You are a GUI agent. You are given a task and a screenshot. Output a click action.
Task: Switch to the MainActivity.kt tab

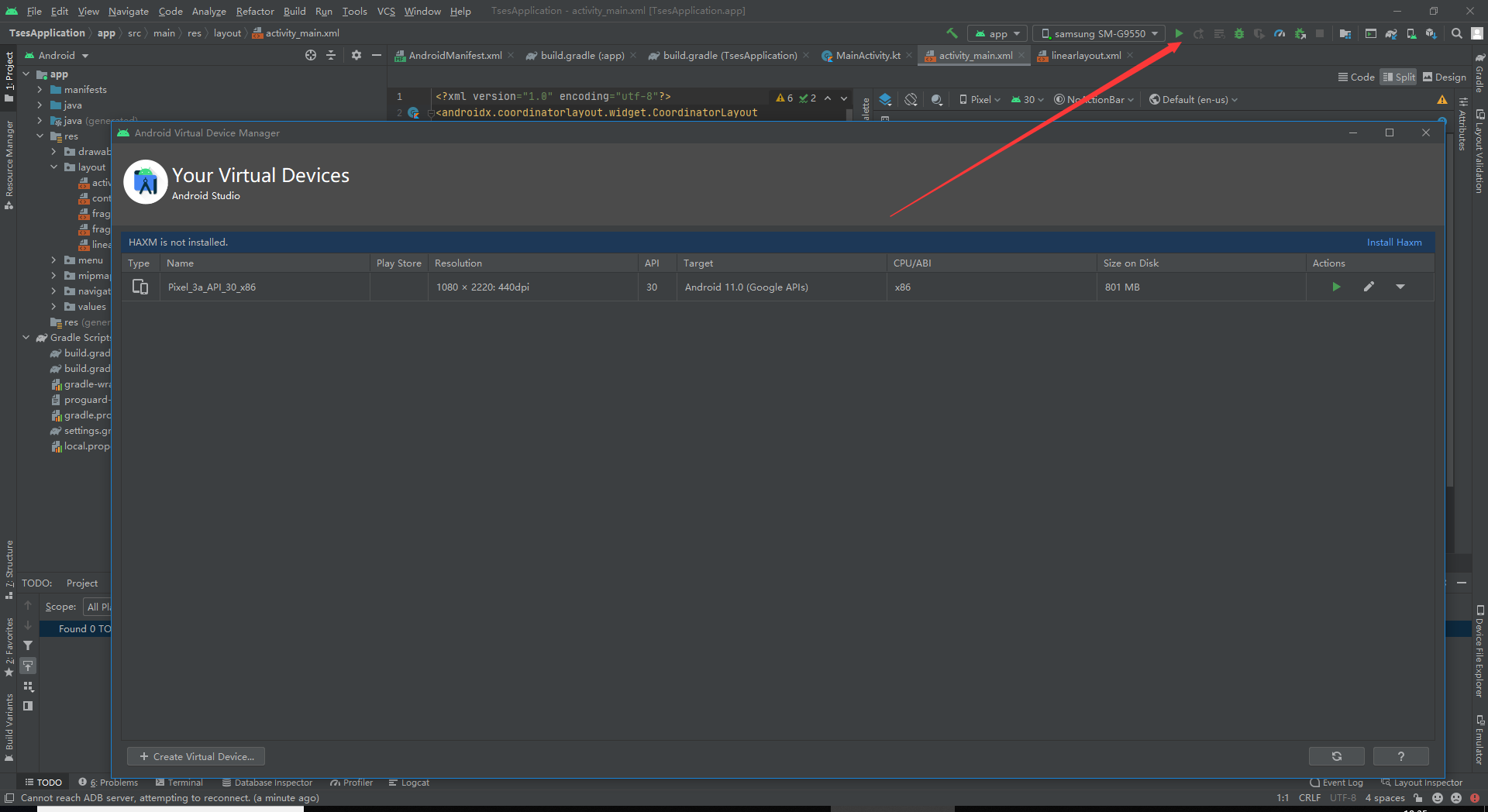coord(867,55)
